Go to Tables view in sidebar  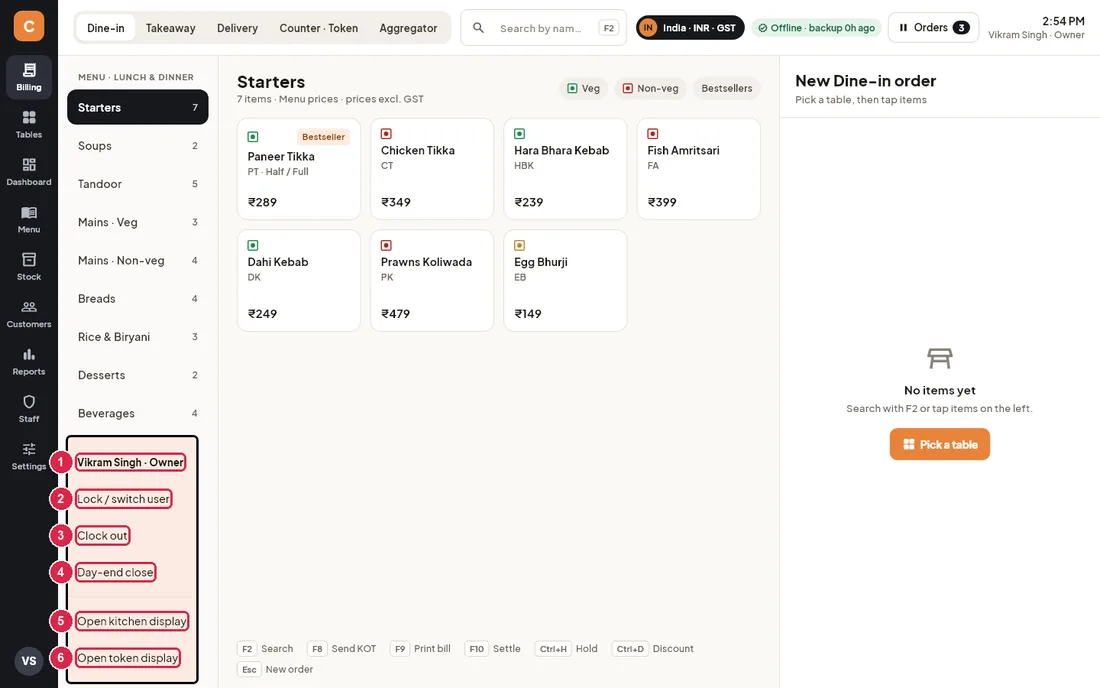pos(29,124)
